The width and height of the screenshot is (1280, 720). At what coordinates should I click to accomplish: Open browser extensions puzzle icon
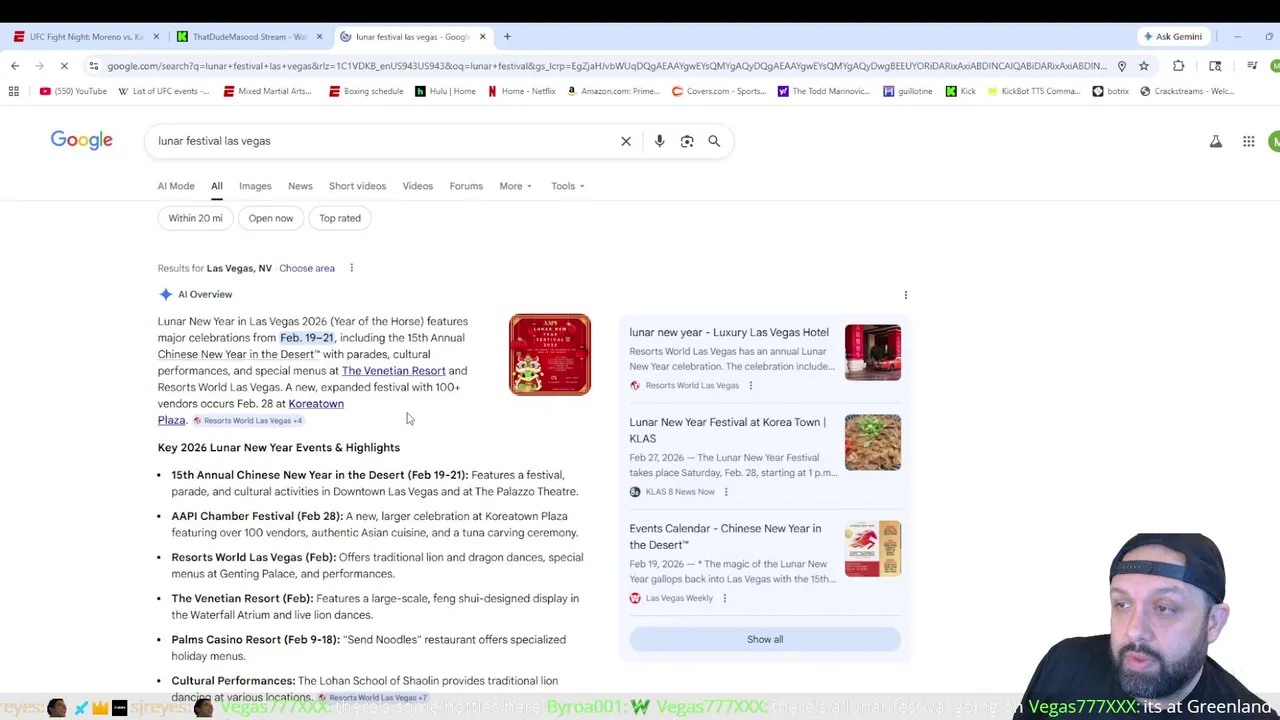1179,66
